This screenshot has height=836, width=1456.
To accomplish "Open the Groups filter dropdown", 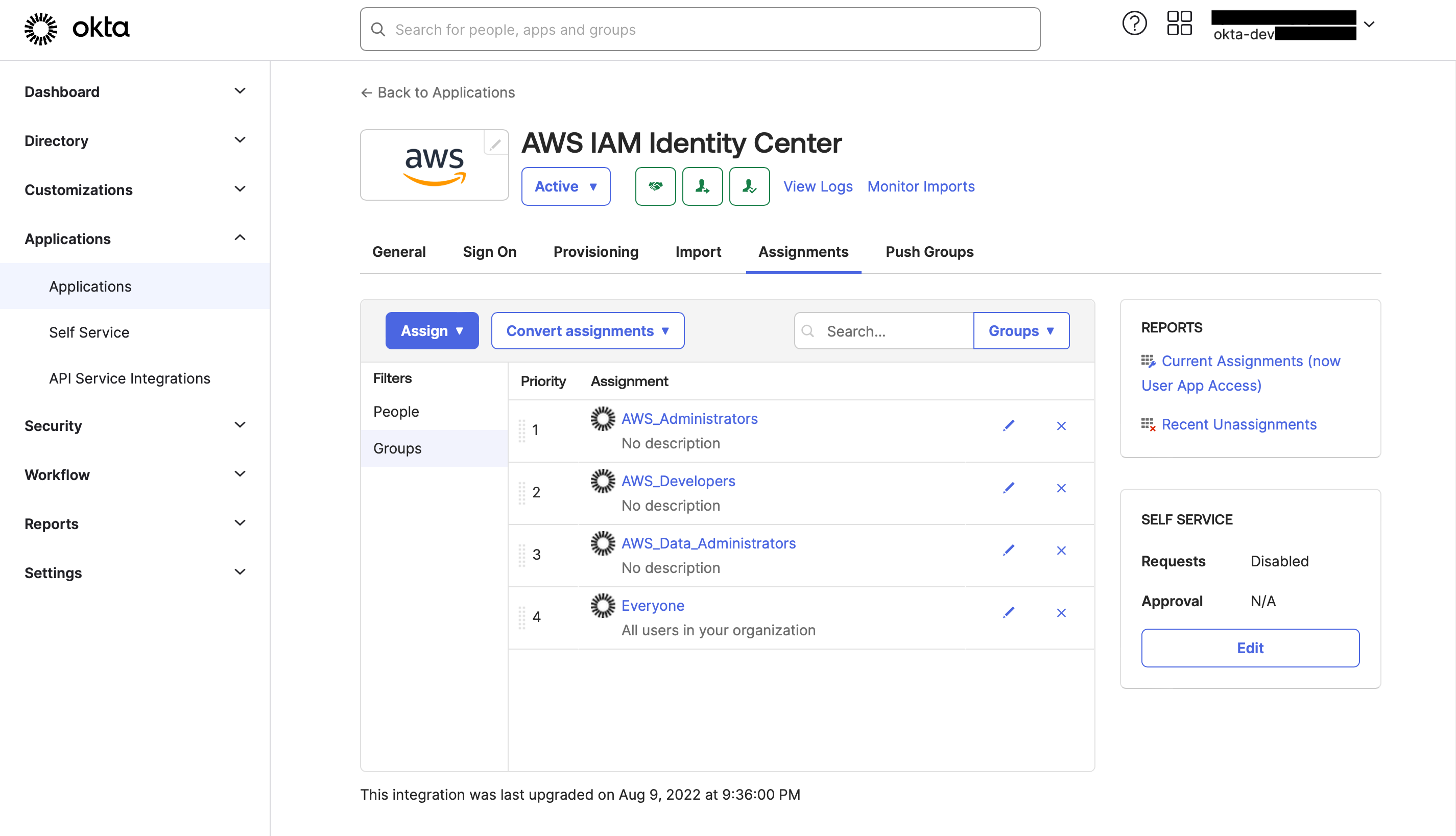I will point(1021,331).
